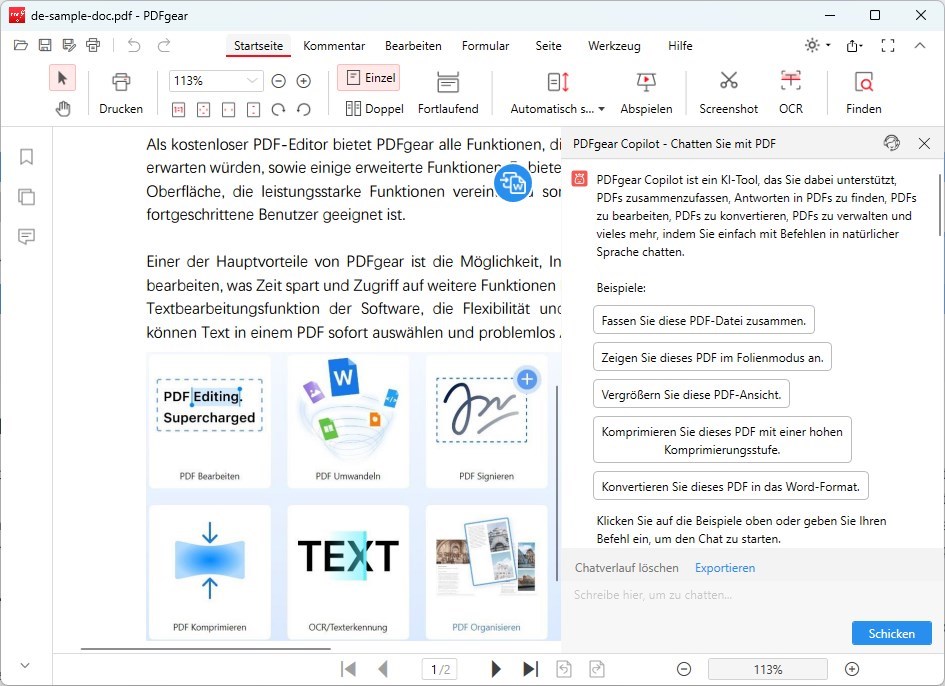This screenshot has width=945, height=686.
Task: Close the PDFgear Copilot panel
Action: tap(924, 143)
